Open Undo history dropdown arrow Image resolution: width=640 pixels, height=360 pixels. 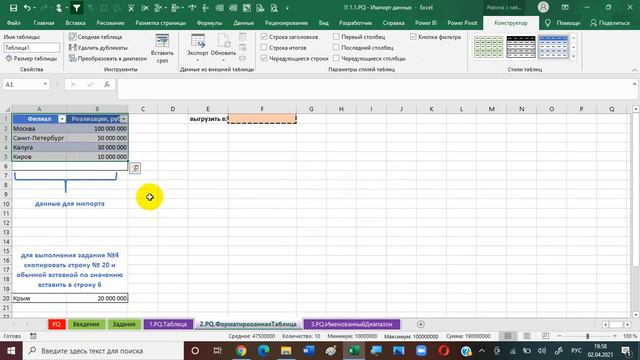35,8
